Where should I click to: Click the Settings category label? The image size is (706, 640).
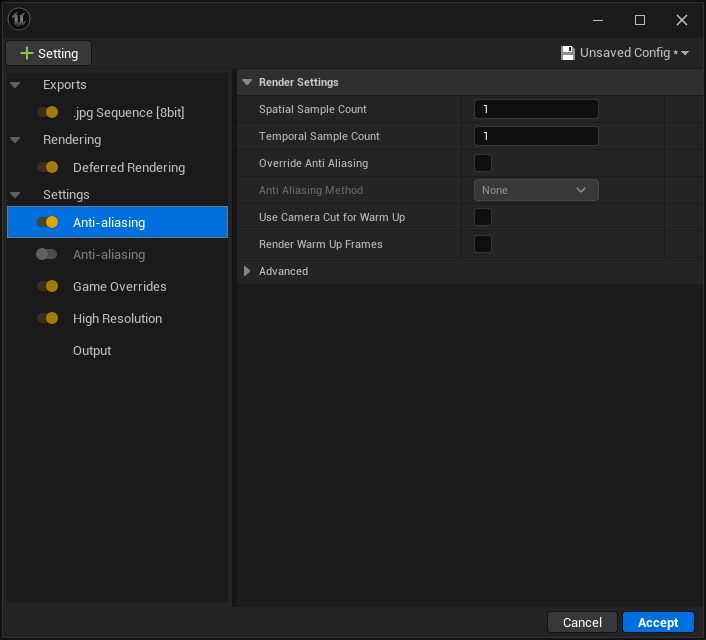(x=66, y=195)
